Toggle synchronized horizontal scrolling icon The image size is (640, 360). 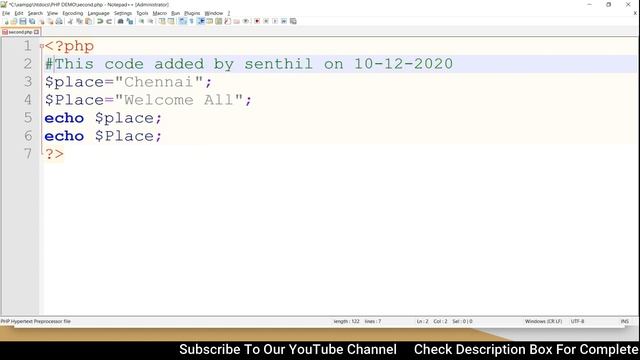[x=171, y=21]
